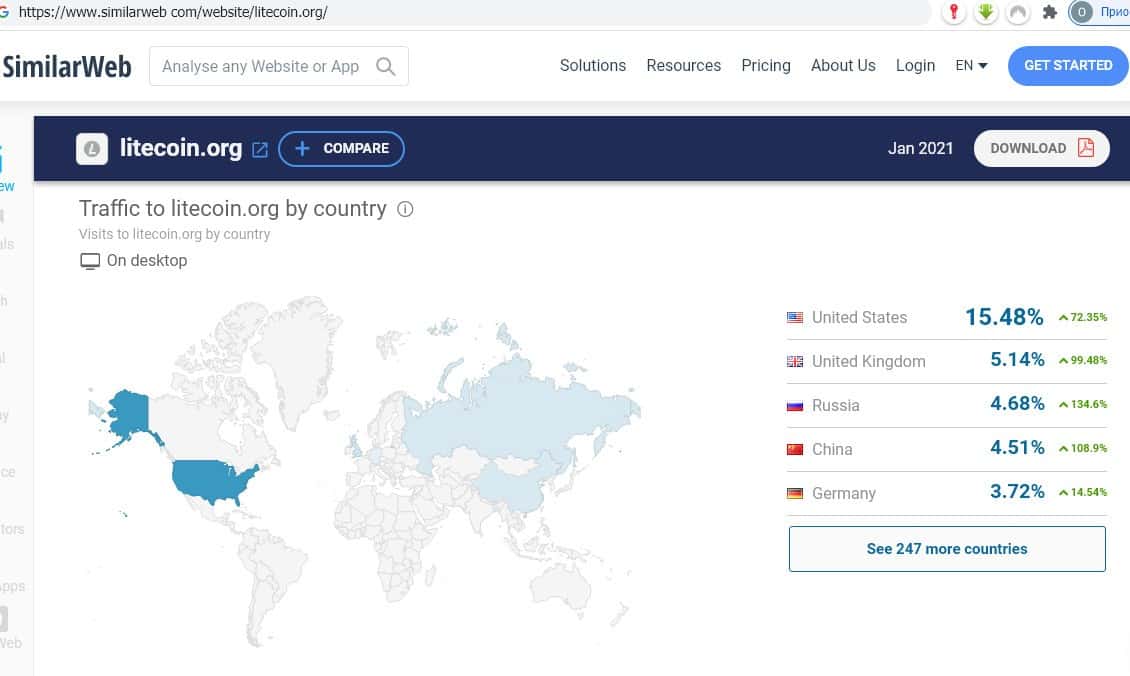Click the green download arrow extension icon
Viewport: 1130px width, 676px height.
pyautogui.click(x=986, y=12)
